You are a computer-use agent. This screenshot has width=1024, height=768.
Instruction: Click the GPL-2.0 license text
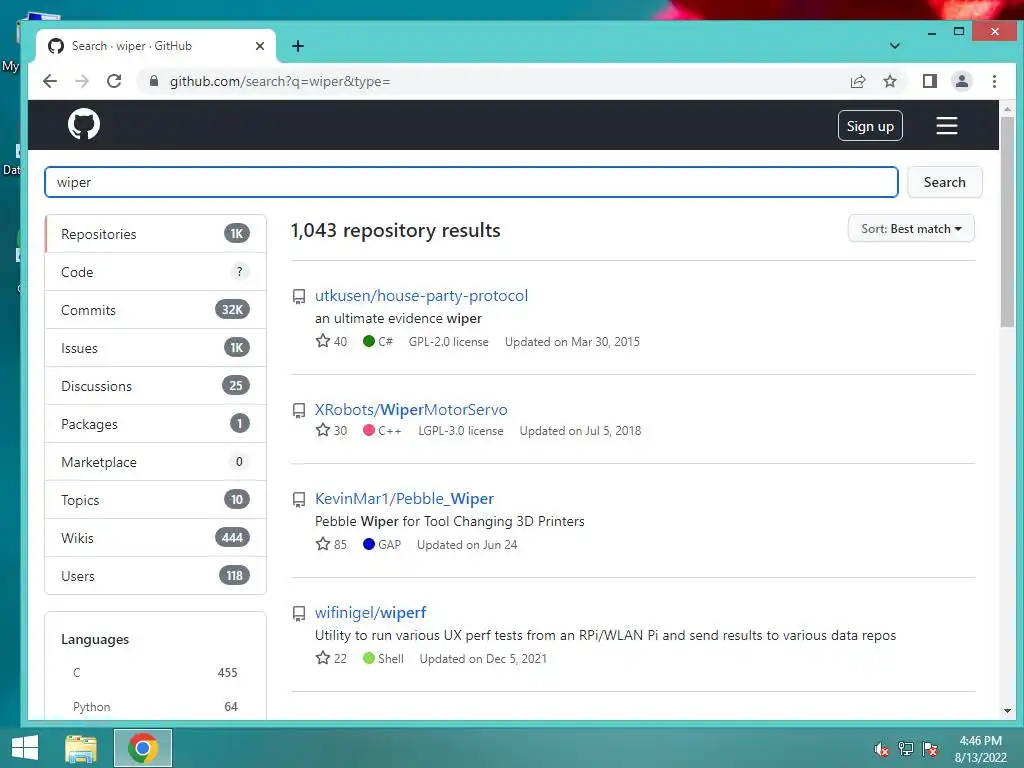pyautogui.click(x=449, y=342)
